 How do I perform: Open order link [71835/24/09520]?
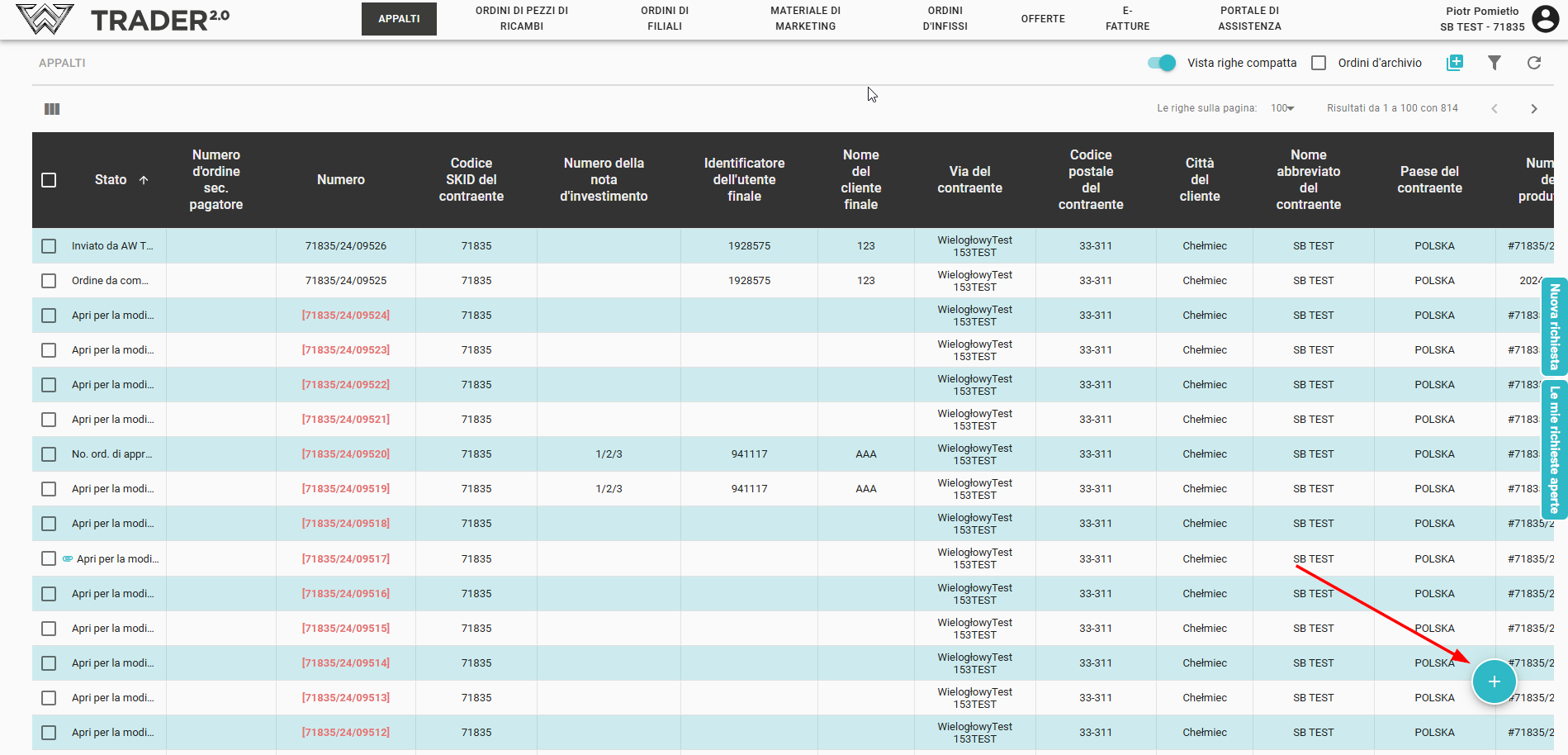345,454
